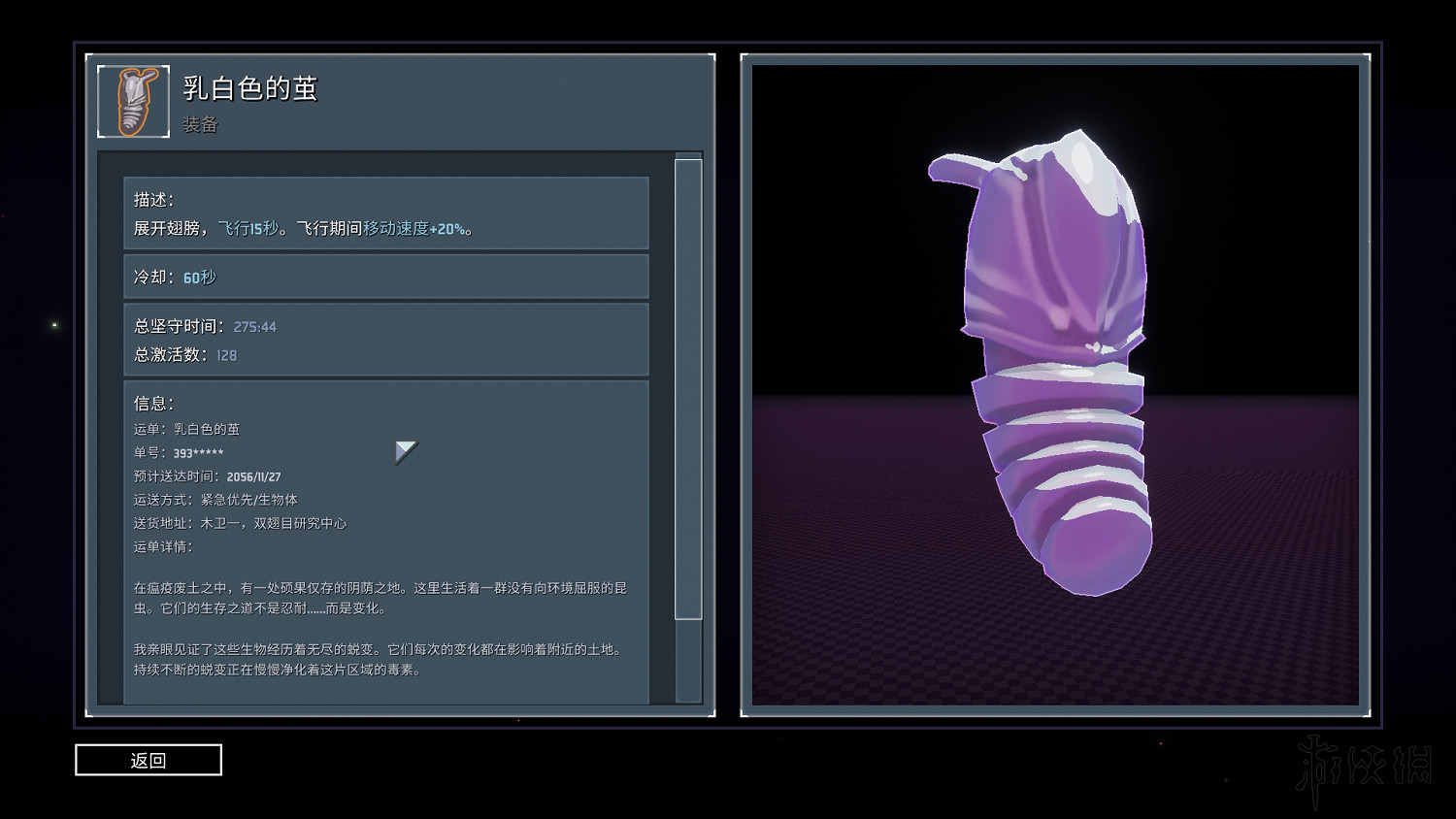The height and width of the screenshot is (819, 1456).
Task: Click the 总激活数 128 stat
Action: (x=185, y=355)
